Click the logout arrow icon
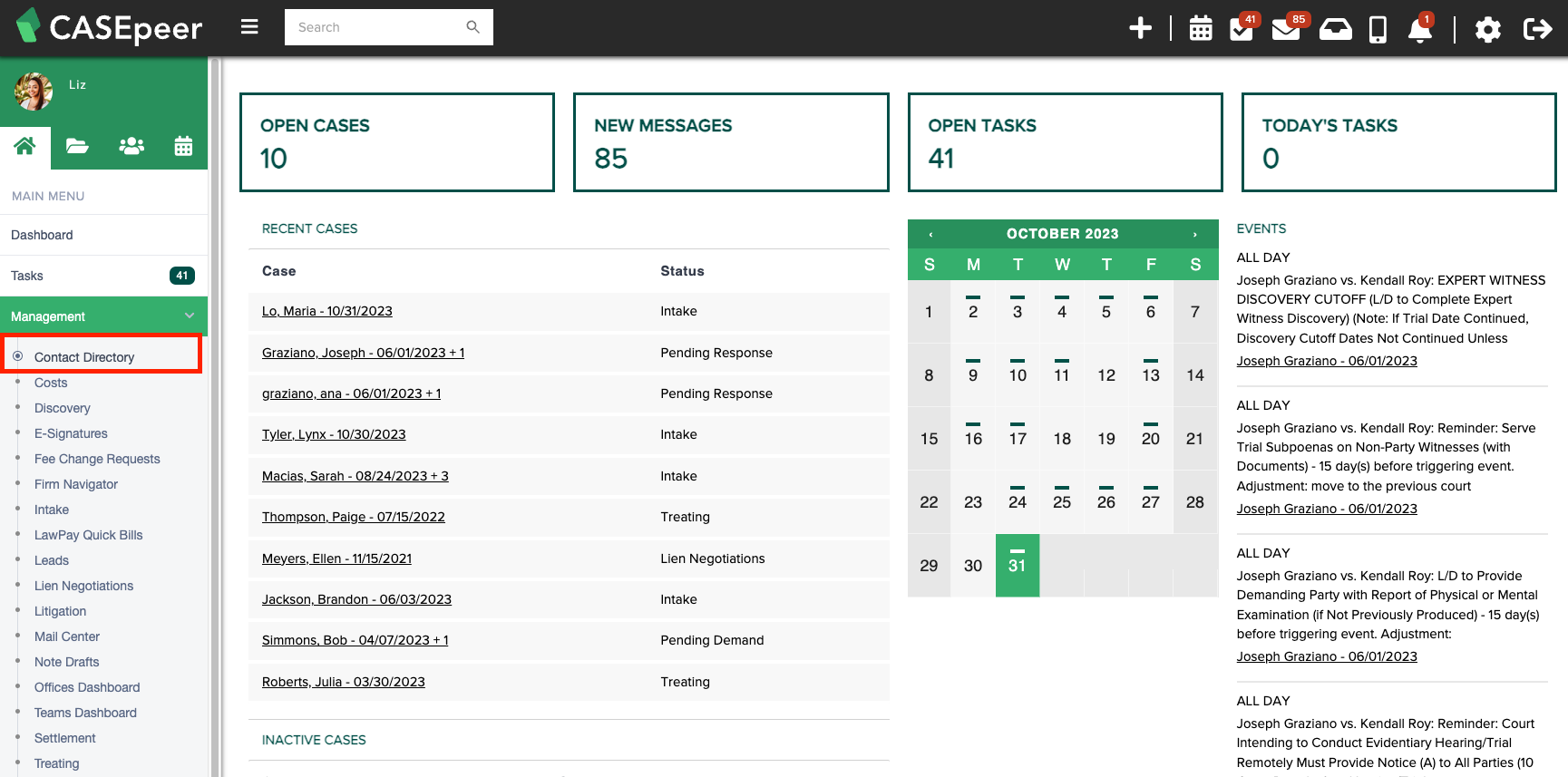The image size is (1568, 777). [x=1537, y=29]
